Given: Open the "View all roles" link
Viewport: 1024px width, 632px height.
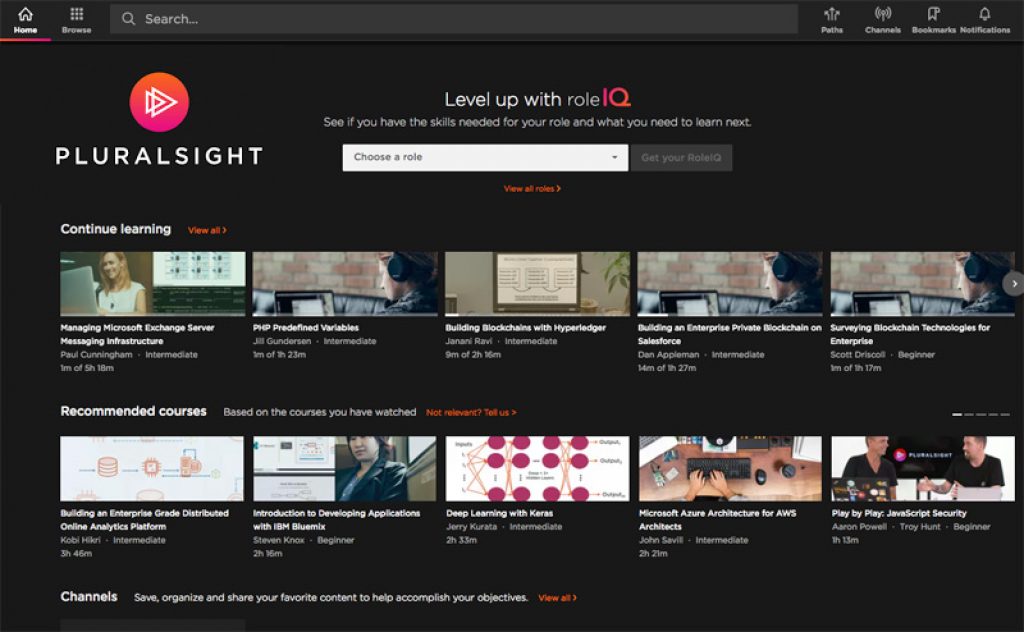Looking at the screenshot, I should point(528,187).
